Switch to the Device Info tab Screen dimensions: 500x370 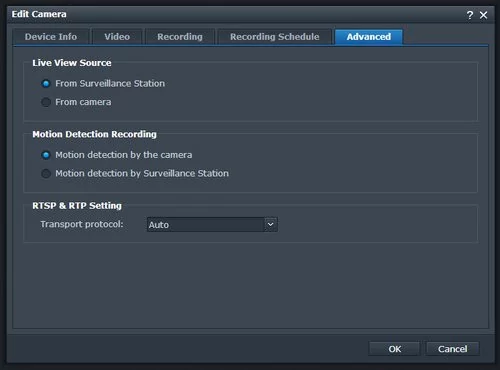51,37
